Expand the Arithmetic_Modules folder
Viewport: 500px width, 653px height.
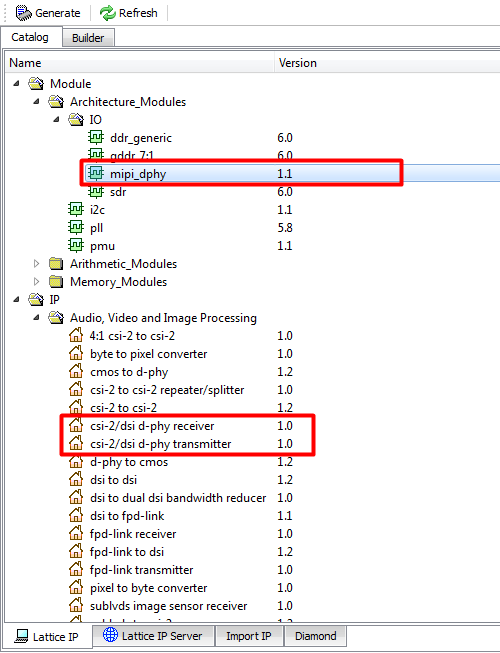pyautogui.click(x=37, y=263)
